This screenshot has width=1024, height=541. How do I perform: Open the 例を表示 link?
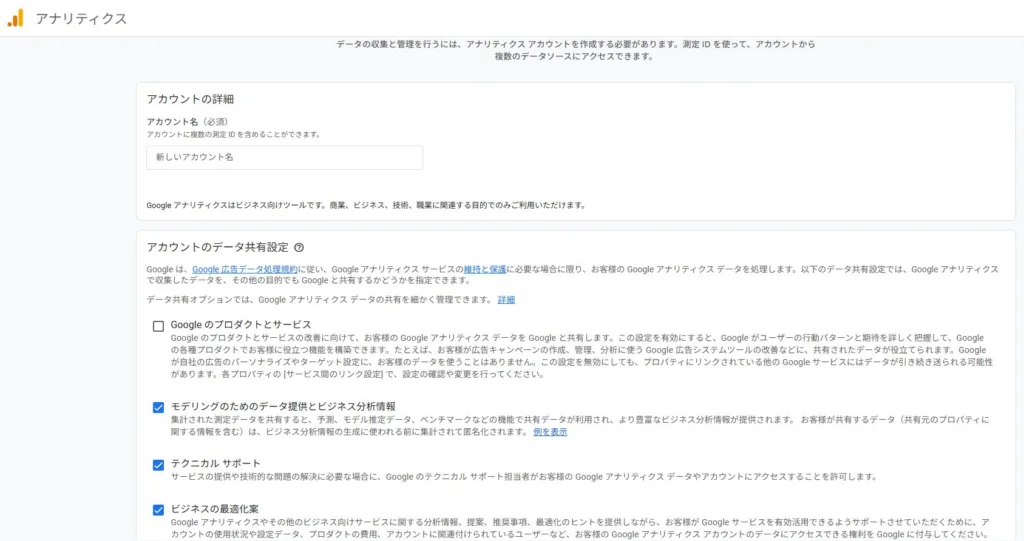[x=550, y=431]
